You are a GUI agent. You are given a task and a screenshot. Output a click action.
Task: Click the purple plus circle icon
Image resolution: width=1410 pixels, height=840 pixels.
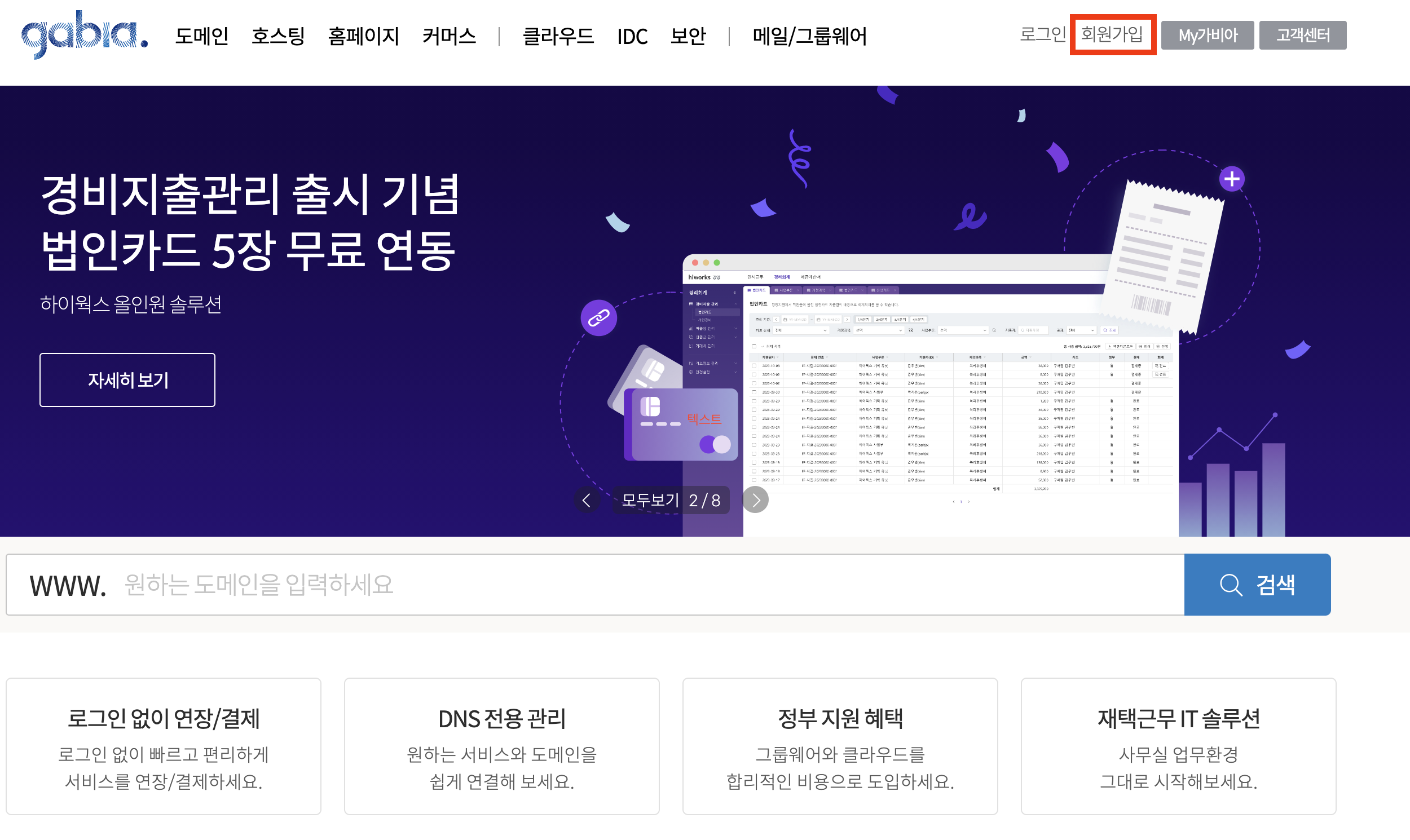(1231, 179)
